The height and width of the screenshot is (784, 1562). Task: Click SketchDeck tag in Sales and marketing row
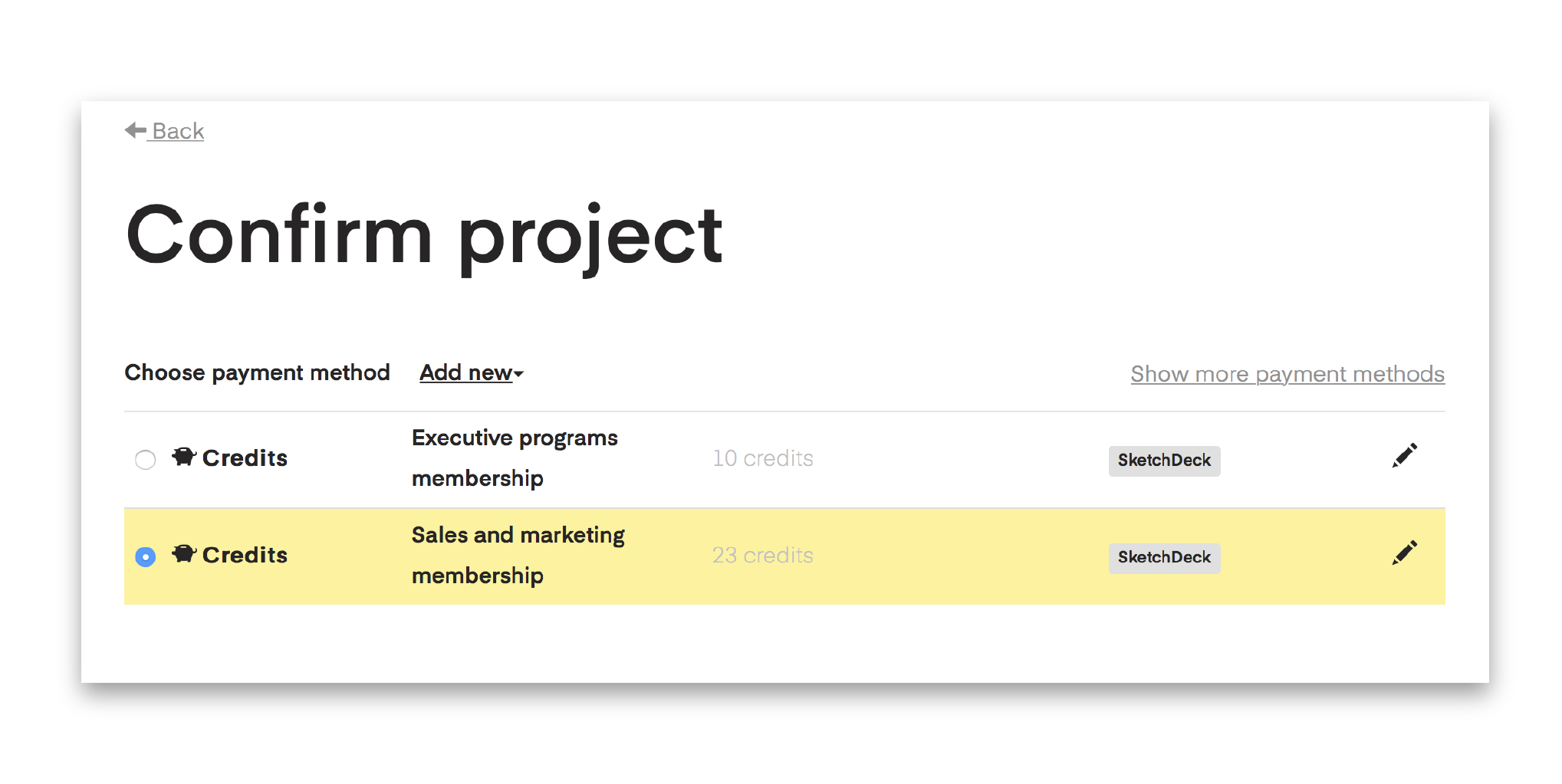coord(1164,557)
